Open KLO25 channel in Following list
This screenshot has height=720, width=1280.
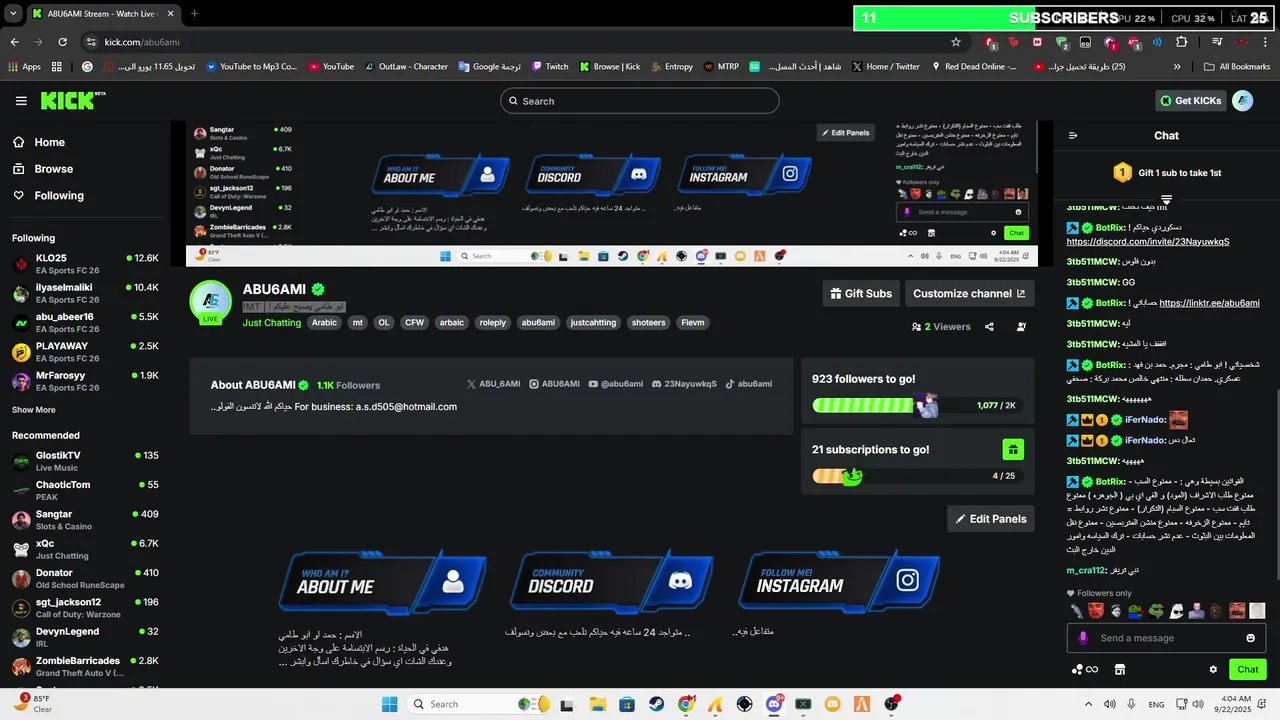coord(85,264)
